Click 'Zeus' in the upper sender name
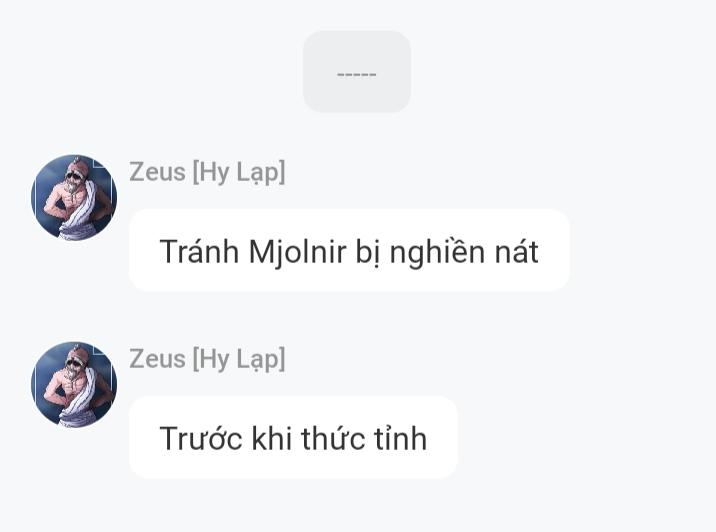The image size is (716, 532). 158,172
